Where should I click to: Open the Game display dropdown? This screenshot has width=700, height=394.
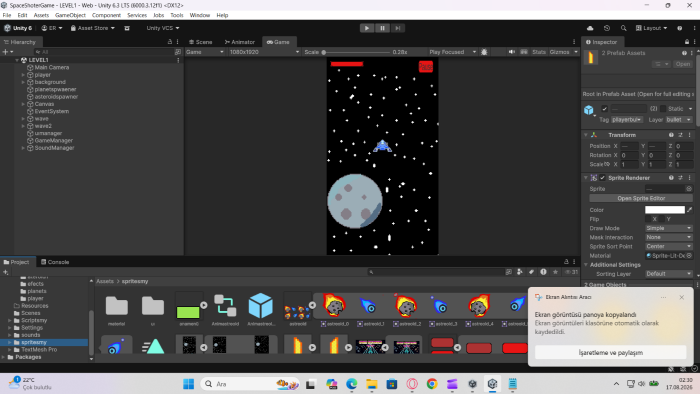point(205,52)
